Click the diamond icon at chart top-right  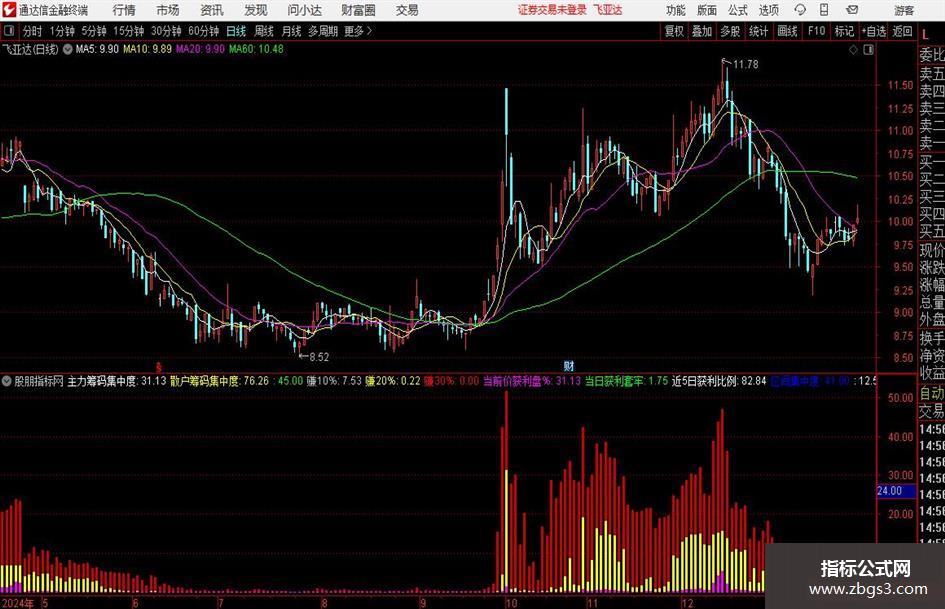[x=853, y=50]
